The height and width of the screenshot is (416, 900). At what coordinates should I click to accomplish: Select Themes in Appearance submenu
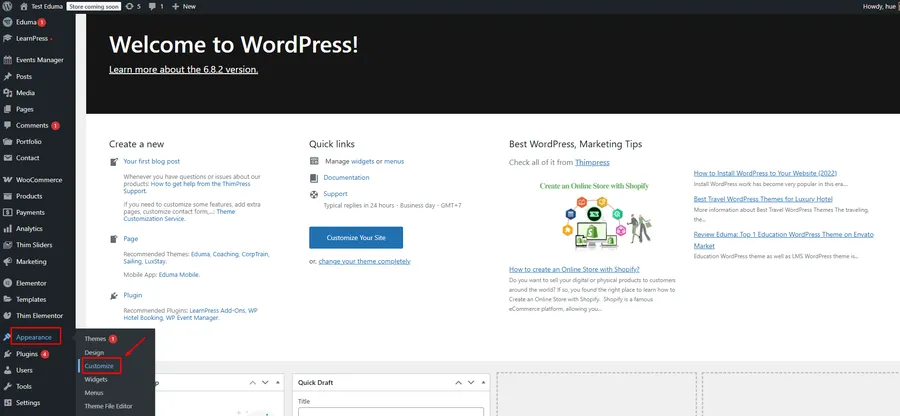point(96,339)
